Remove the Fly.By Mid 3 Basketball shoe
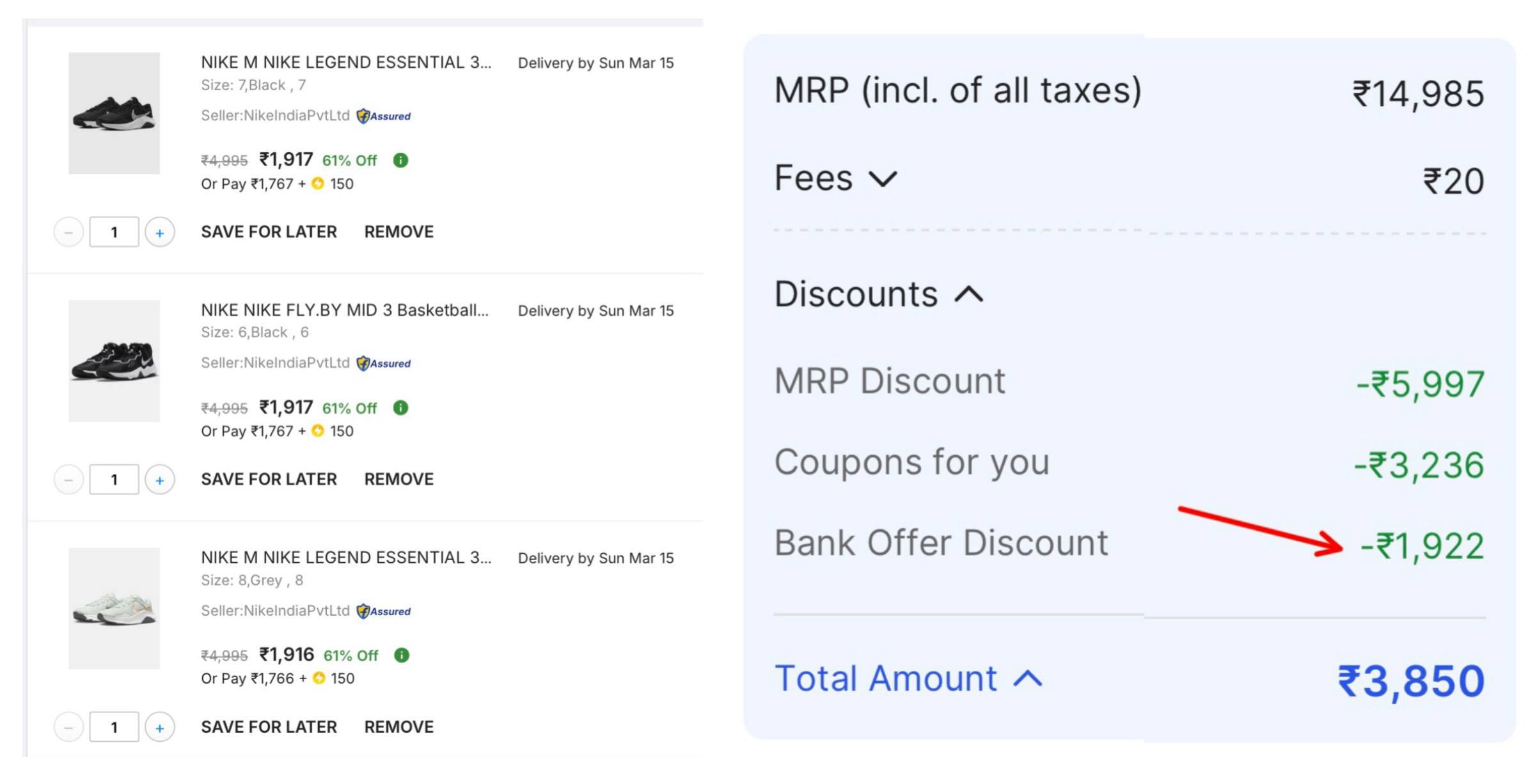The image size is (1537, 784). point(398,479)
